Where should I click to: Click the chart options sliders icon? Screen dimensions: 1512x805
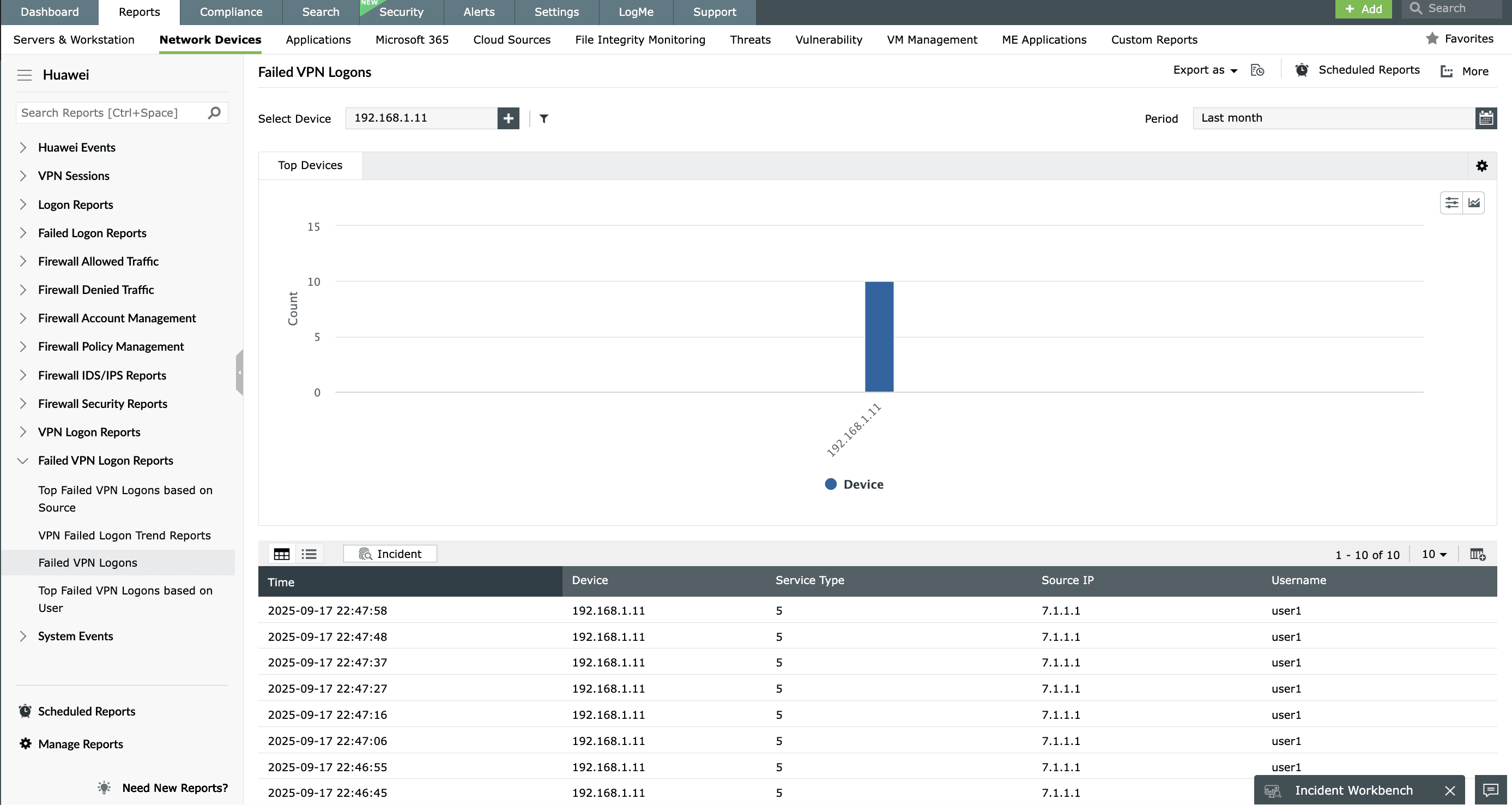1451,203
